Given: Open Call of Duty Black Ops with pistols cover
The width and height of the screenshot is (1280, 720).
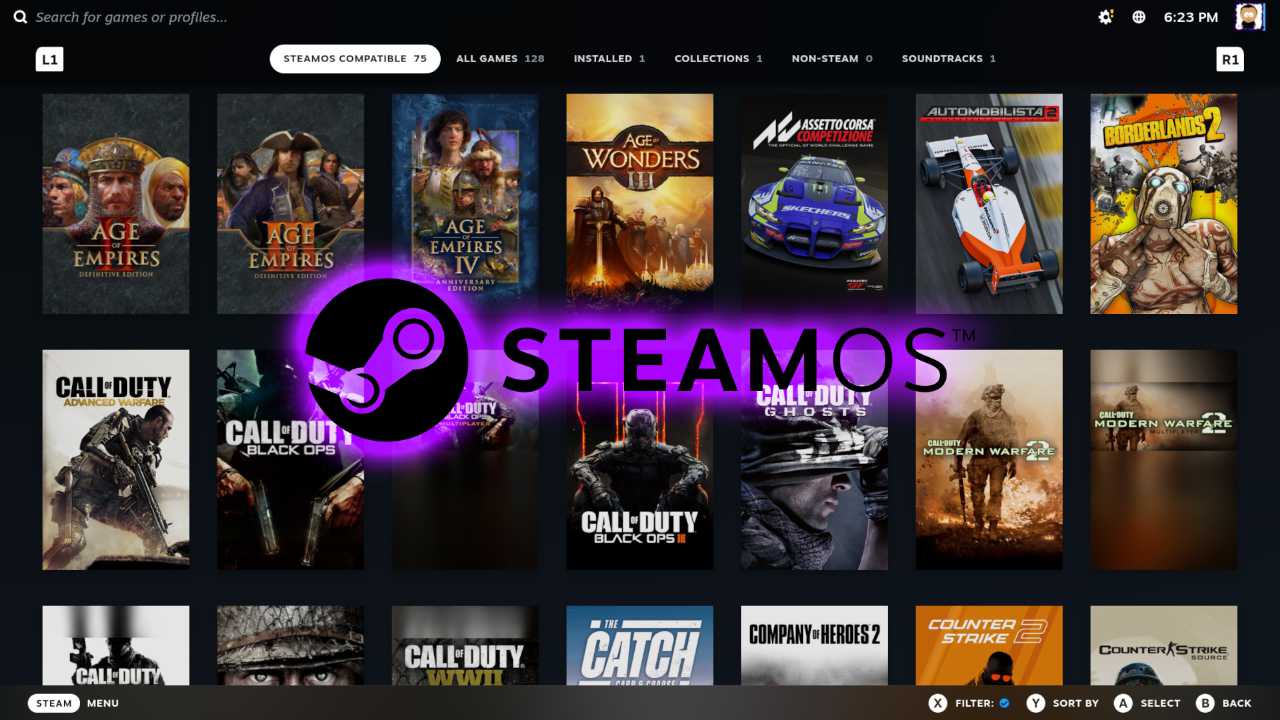Looking at the screenshot, I should pos(290,460).
